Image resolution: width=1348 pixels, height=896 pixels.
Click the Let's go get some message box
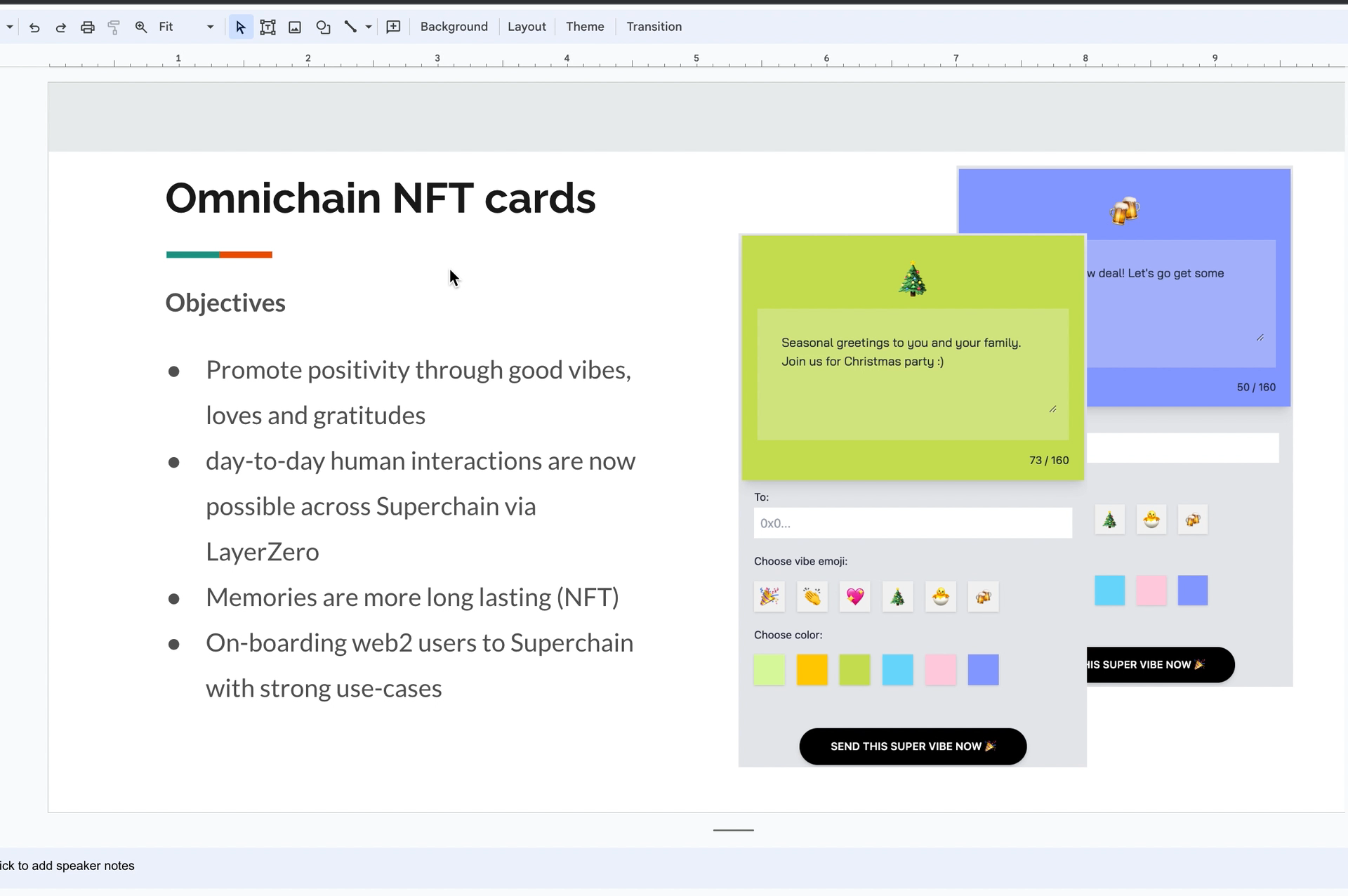click(1181, 303)
